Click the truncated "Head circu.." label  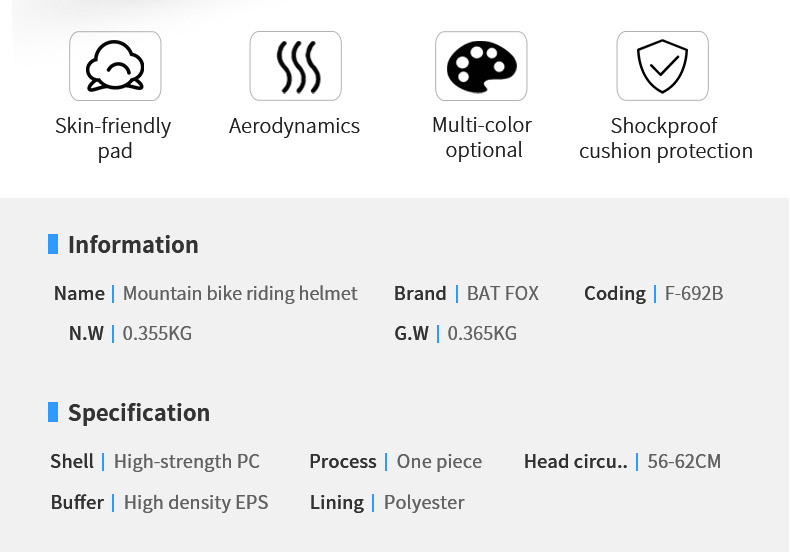(x=575, y=461)
